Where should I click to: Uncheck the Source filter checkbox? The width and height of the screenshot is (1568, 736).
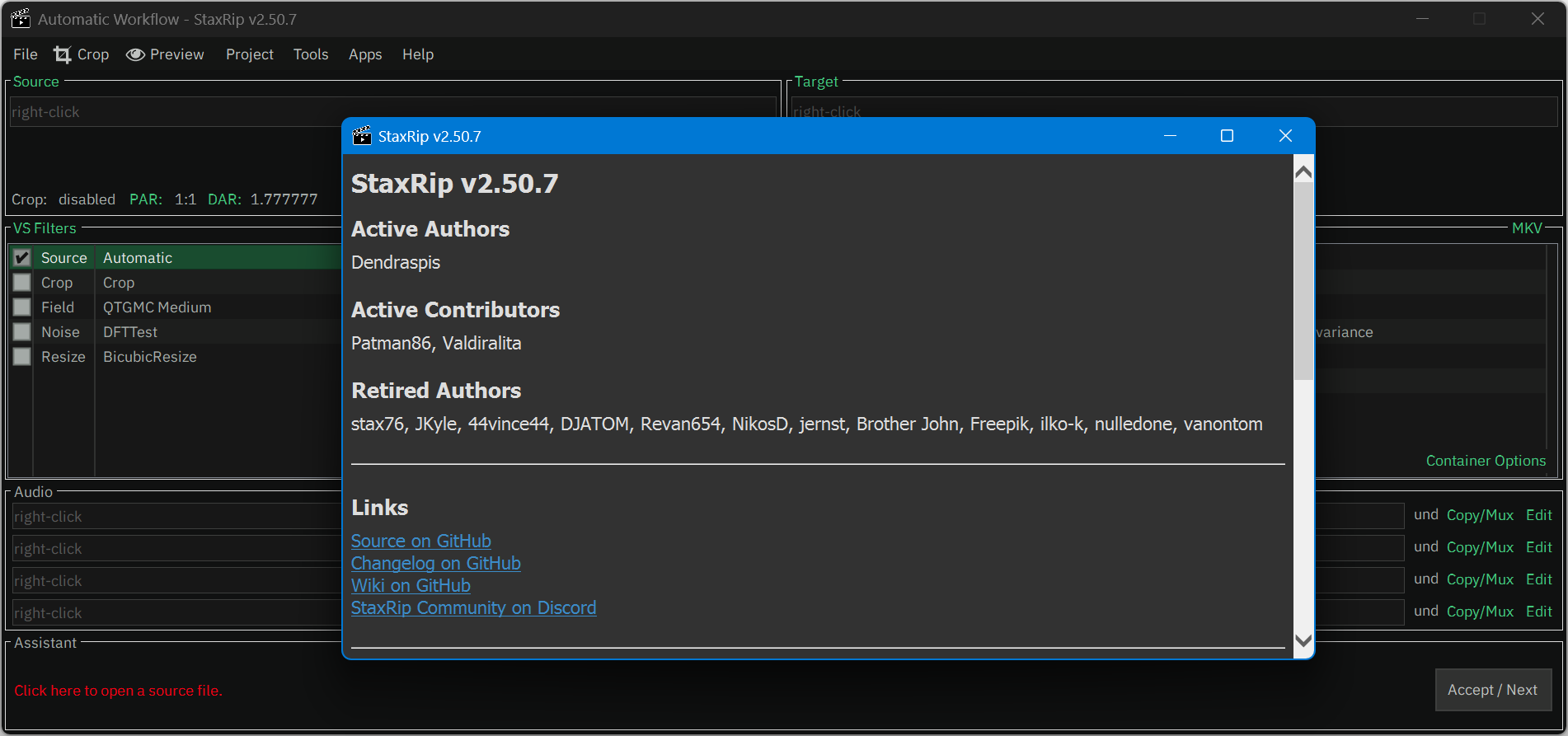click(x=22, y=258)
